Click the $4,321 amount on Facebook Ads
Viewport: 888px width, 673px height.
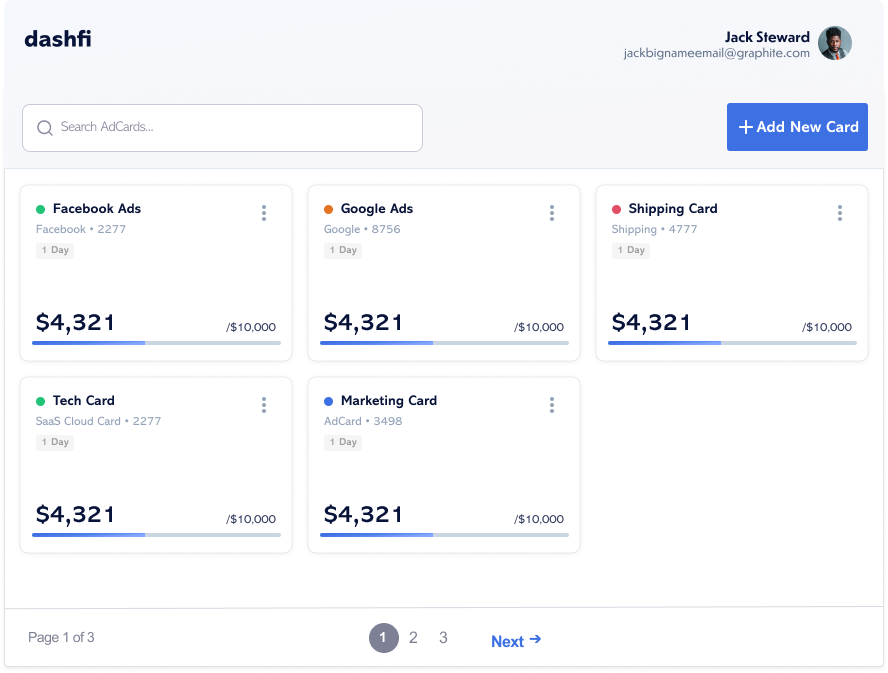(x=75, y=323)
